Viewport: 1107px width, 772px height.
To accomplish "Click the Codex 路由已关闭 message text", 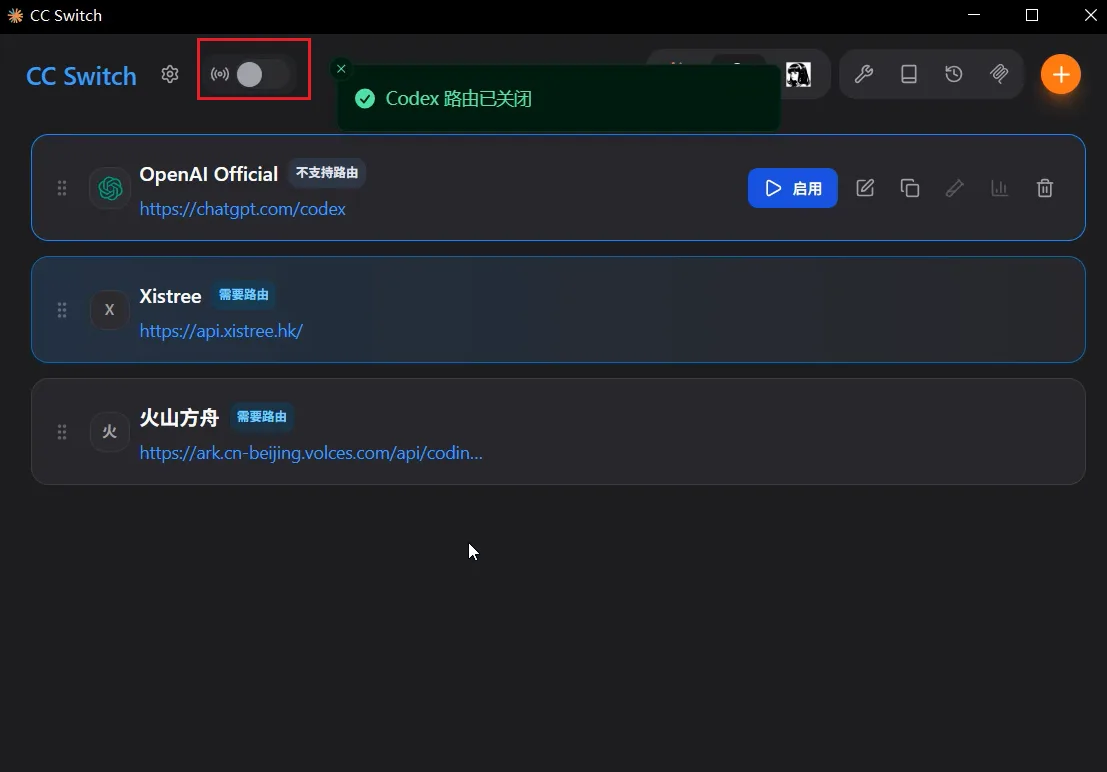I will [458, 98].
